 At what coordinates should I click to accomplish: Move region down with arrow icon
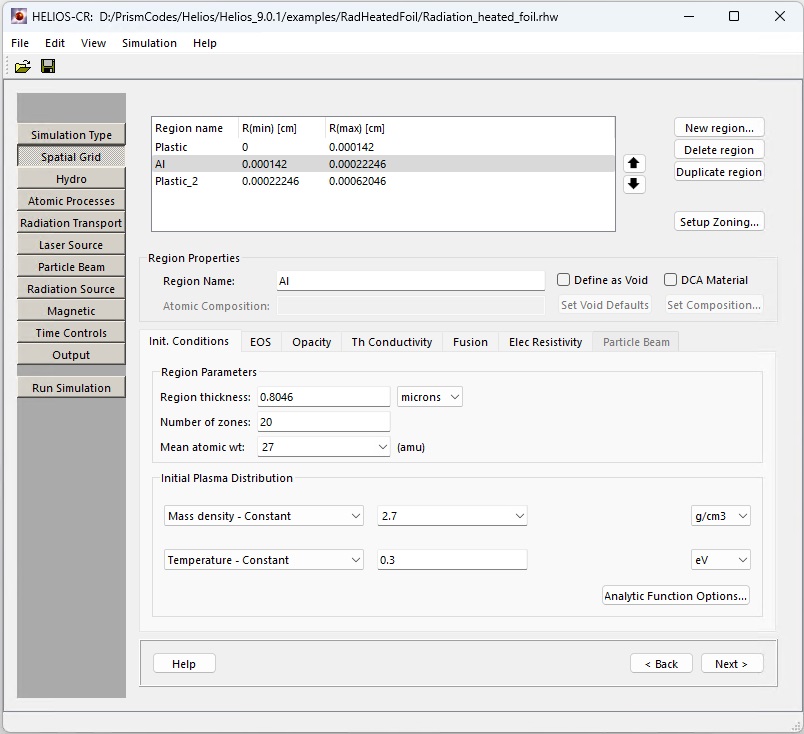click(x=634, y=184)
